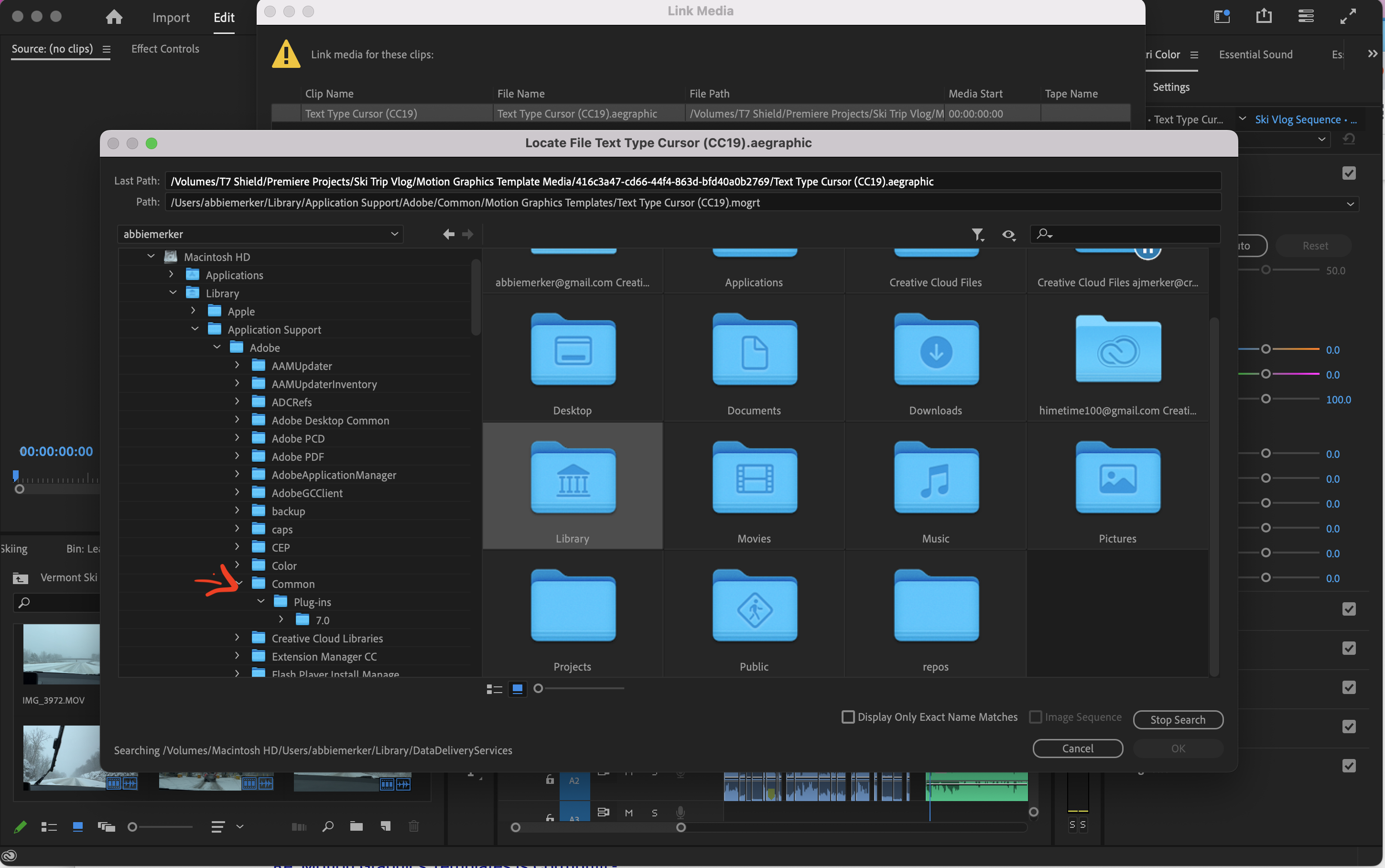The width and height of the screenshot is (1385, 868).
Task: Click Cancel in Locate File dialog
Action: 1077,748
